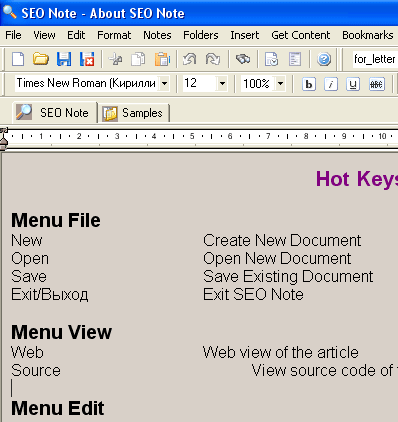Open the font name dropdown
Image resolution: width=398 pixels, height=422 pixels.
click(x=164, y=83)
